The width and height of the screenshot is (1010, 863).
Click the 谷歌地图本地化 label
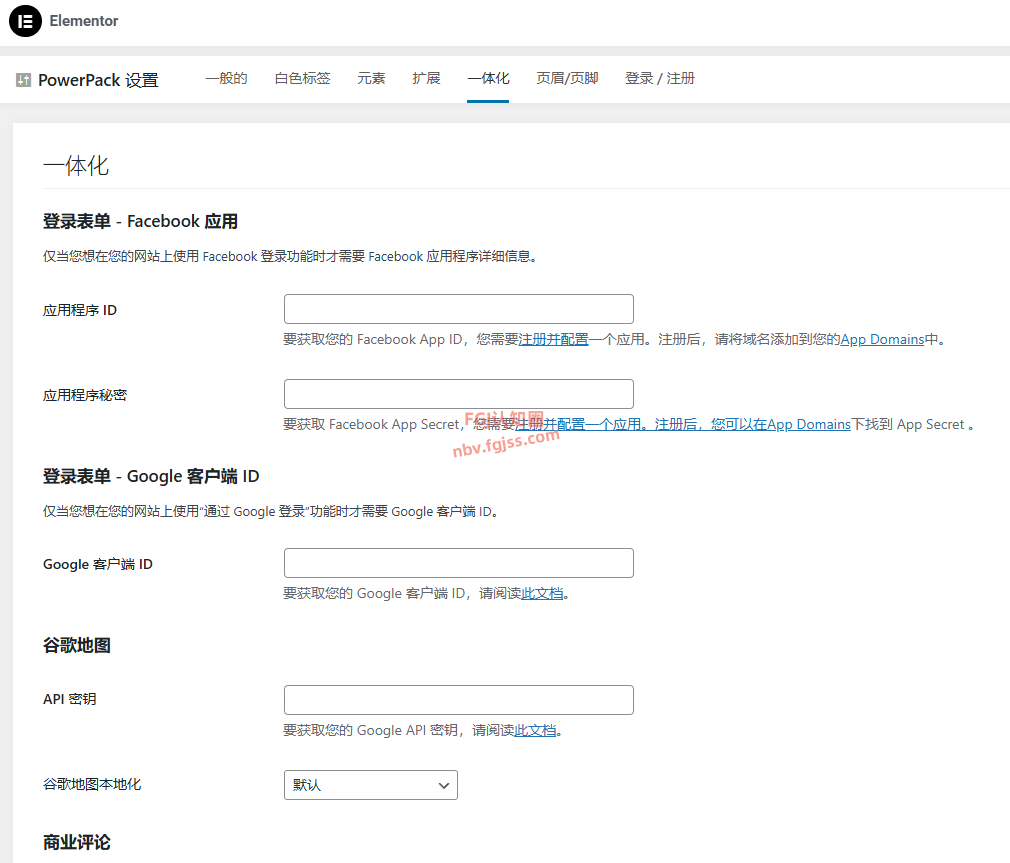pyautogui.click(x=92, y=784)
